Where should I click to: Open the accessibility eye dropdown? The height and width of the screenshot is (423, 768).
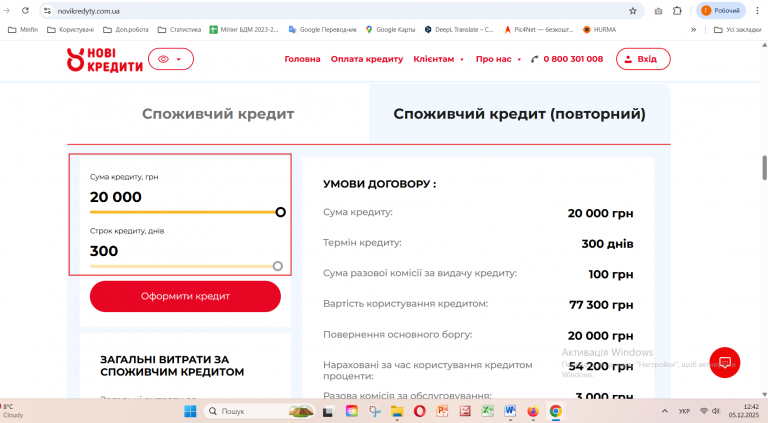(171, 59)
